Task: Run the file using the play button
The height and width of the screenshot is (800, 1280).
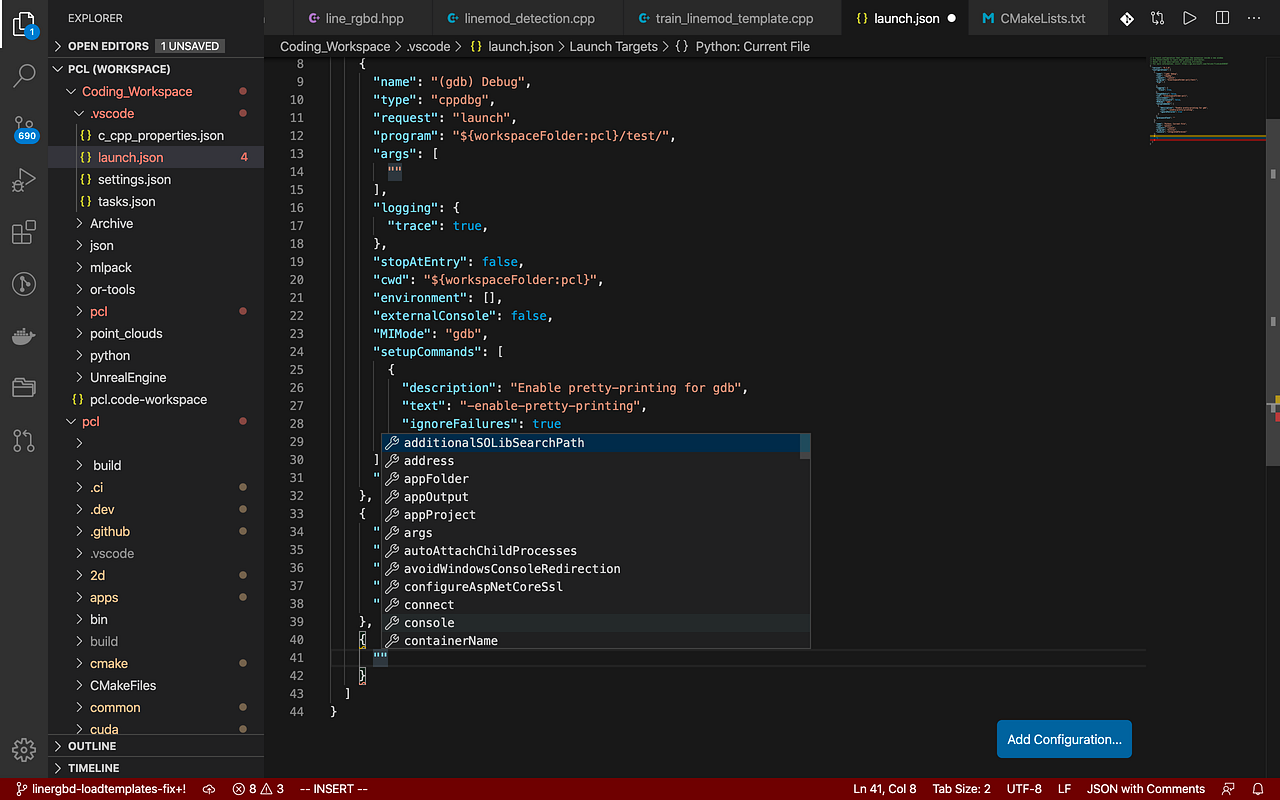Action: click(x=1189, y=17)
